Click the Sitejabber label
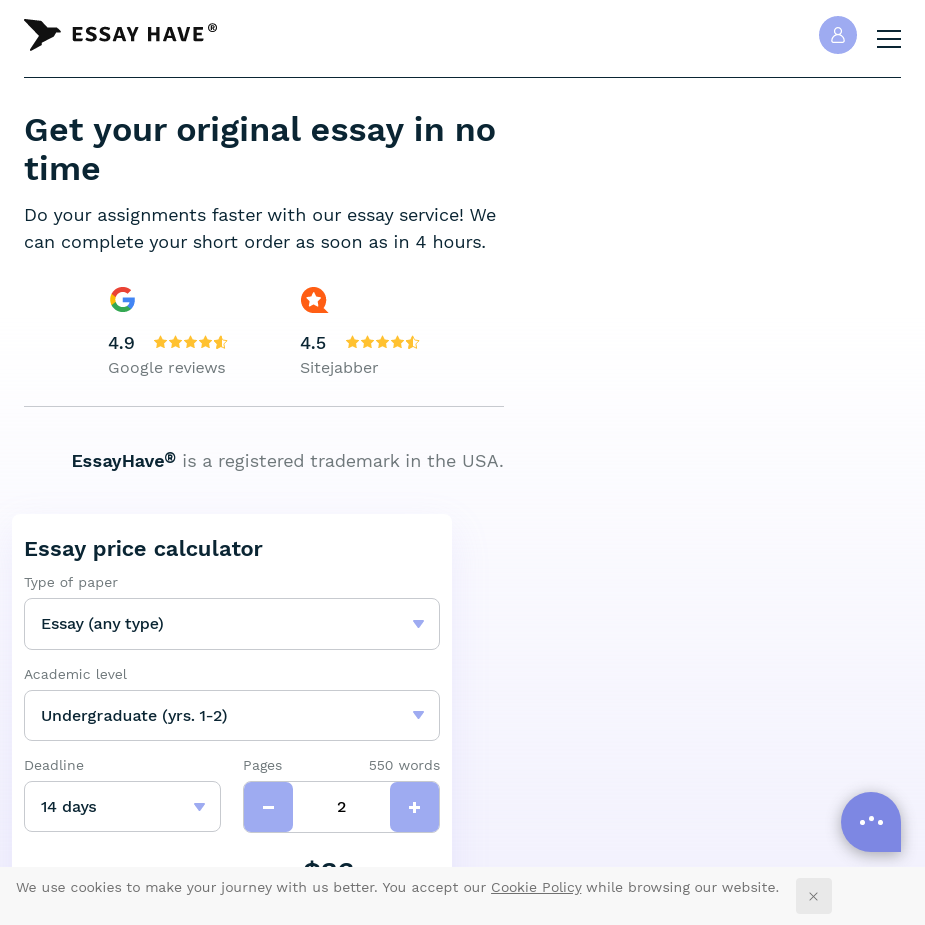 339,368
